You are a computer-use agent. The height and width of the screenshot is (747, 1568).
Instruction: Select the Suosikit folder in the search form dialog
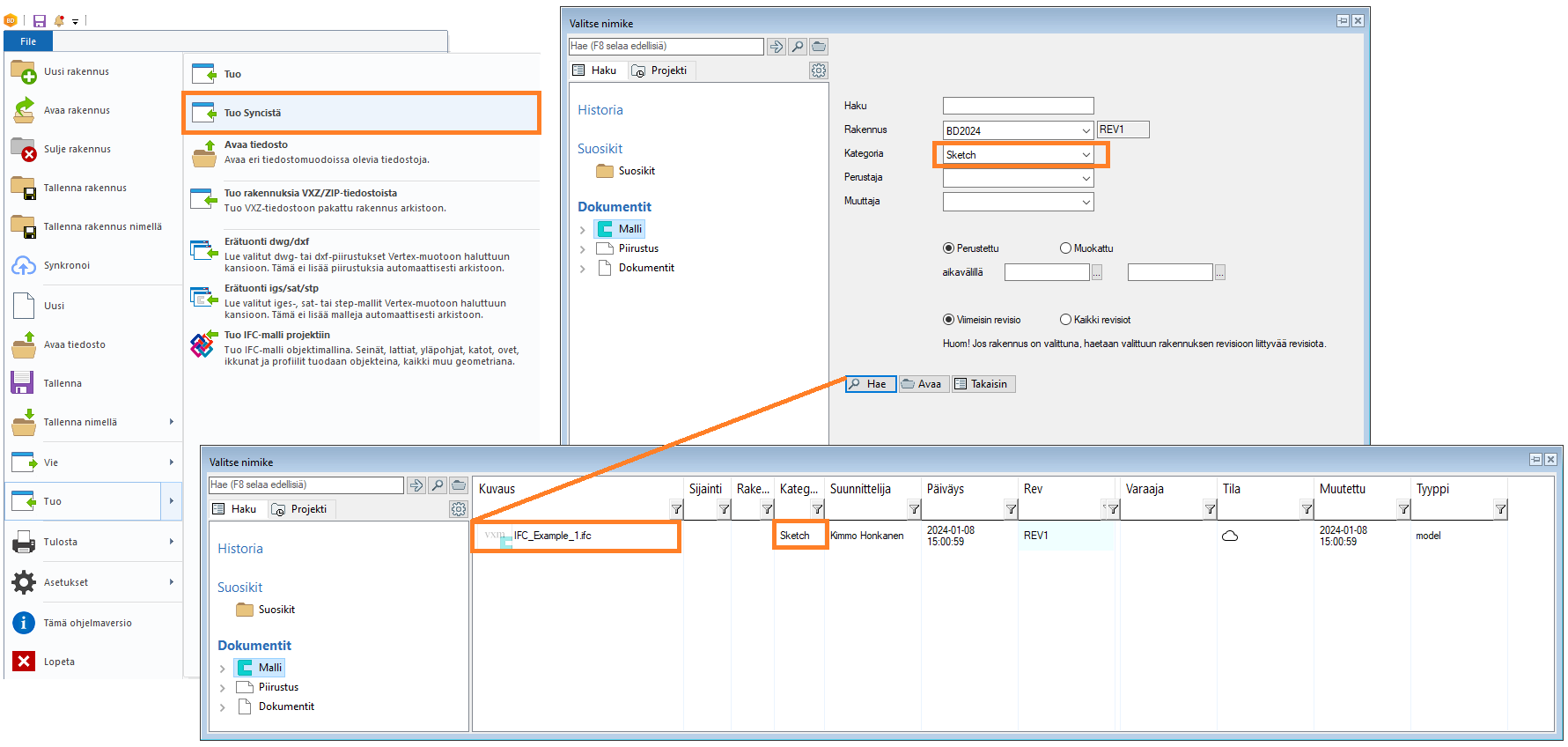pos(626,171)
